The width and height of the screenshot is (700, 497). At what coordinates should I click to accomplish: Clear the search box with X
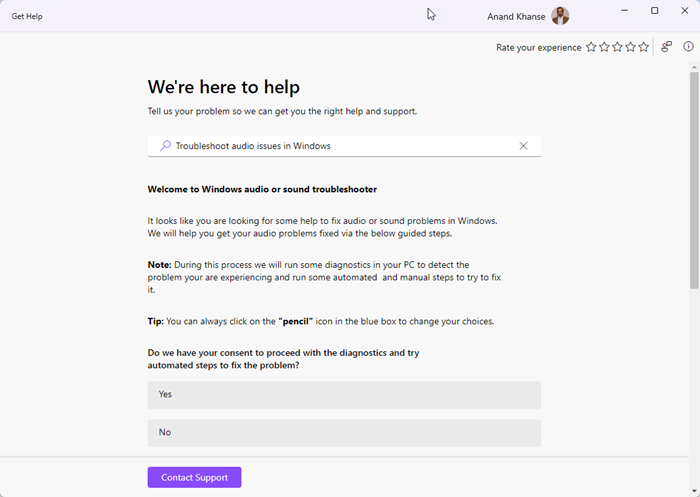click(523, 146)
